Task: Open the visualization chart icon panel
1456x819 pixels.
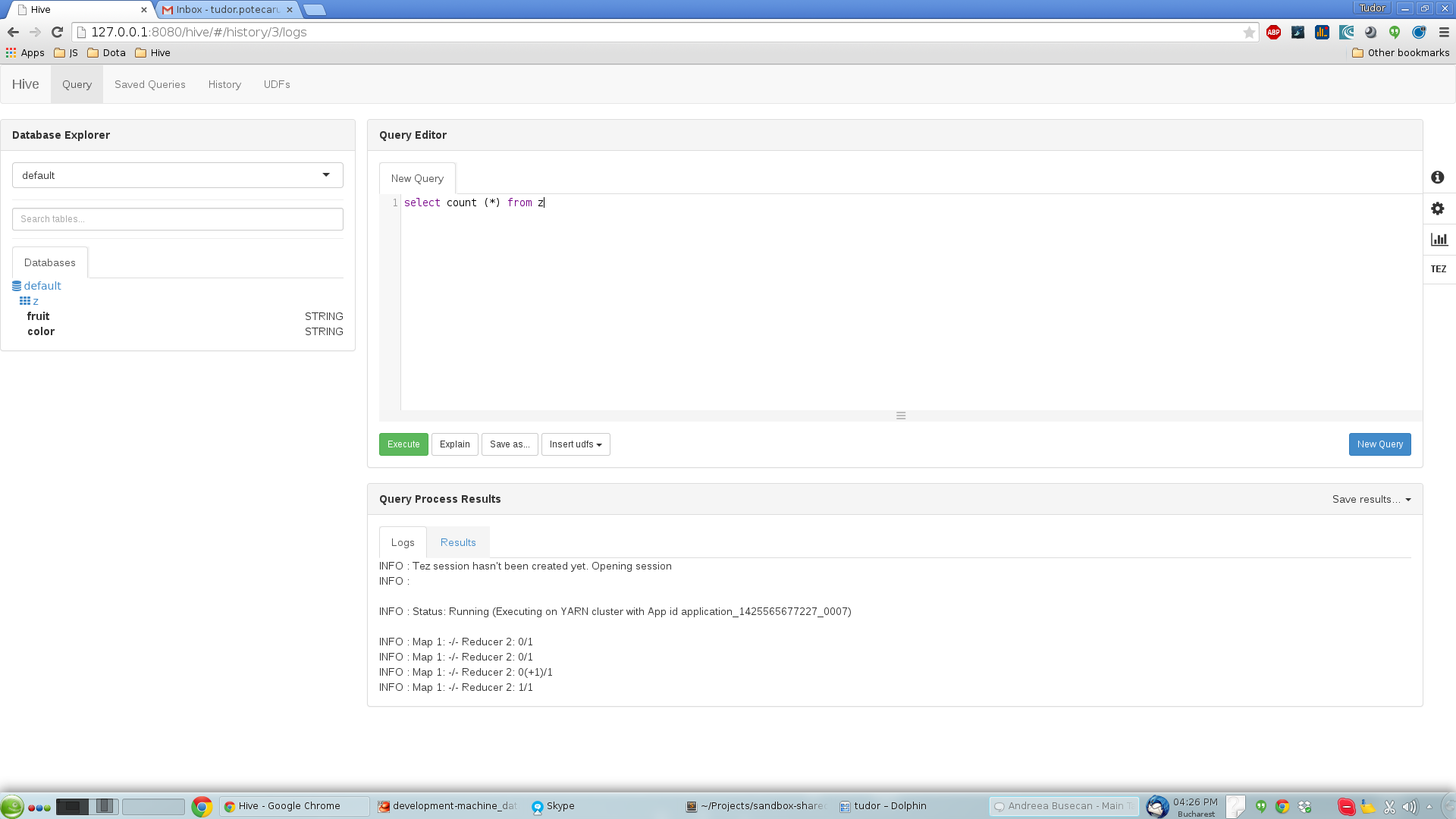Action: 1439,240
